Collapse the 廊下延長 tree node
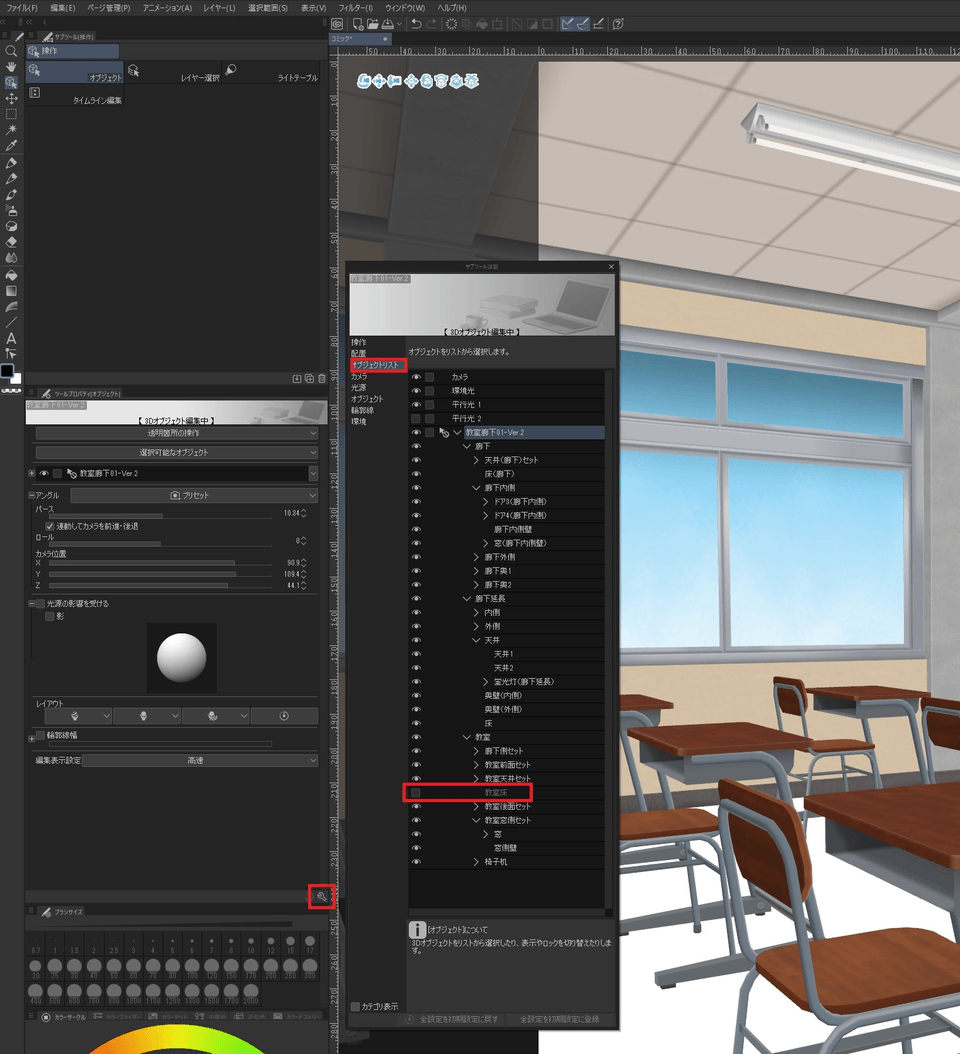The image size is (960, 1054). pyautogui.click(x=467, y=598)
